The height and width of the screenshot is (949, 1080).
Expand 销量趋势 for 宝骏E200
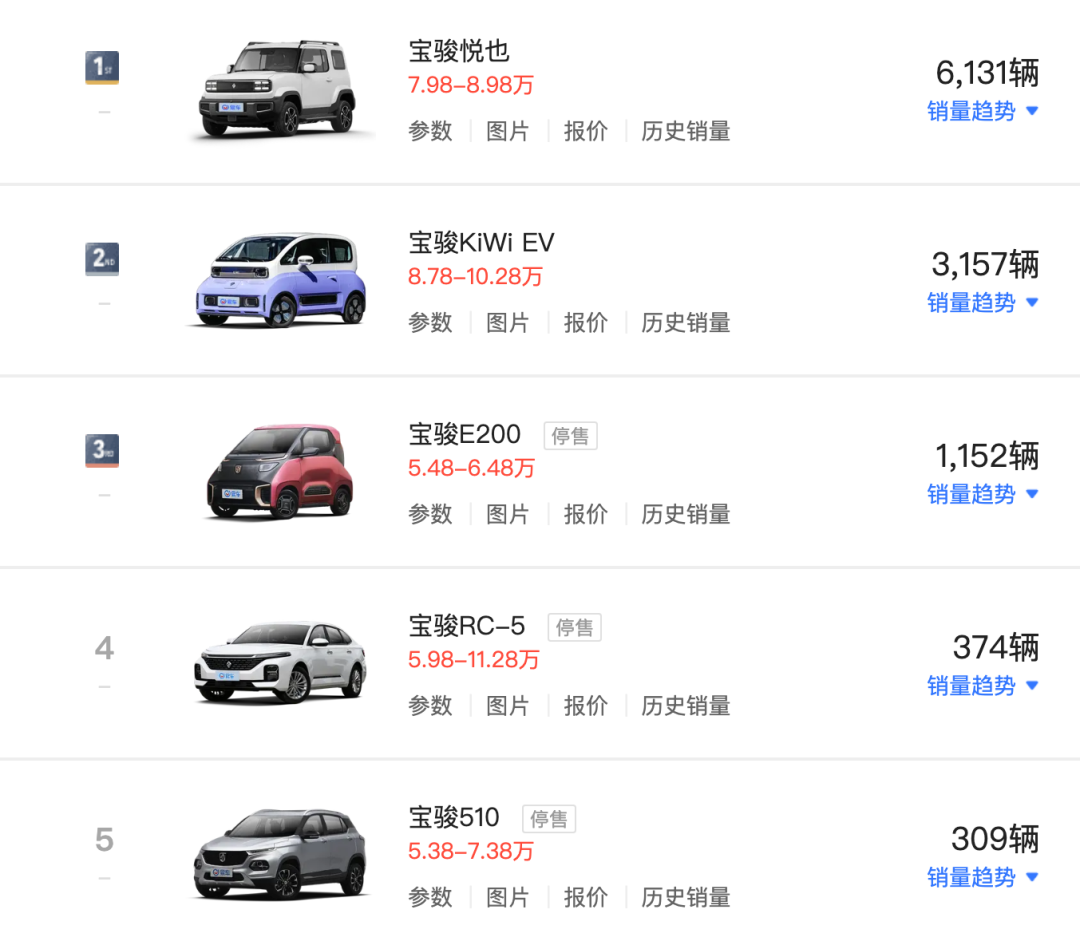[x=982, y=494]
